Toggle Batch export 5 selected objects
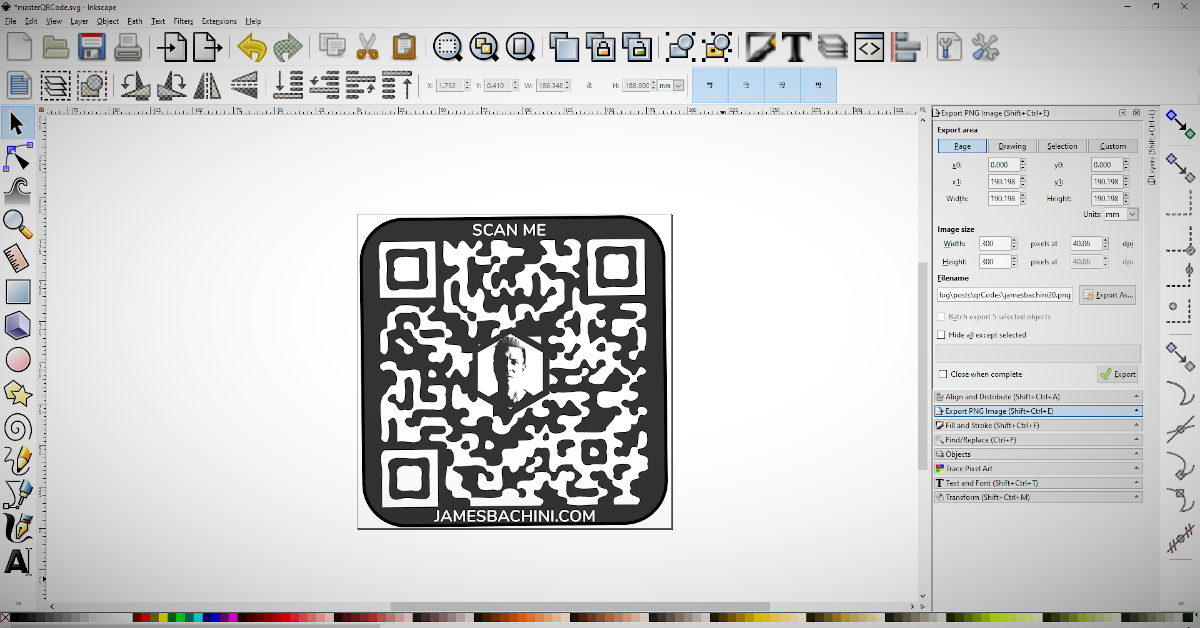1200x628 pixels. tap(941, 316)
